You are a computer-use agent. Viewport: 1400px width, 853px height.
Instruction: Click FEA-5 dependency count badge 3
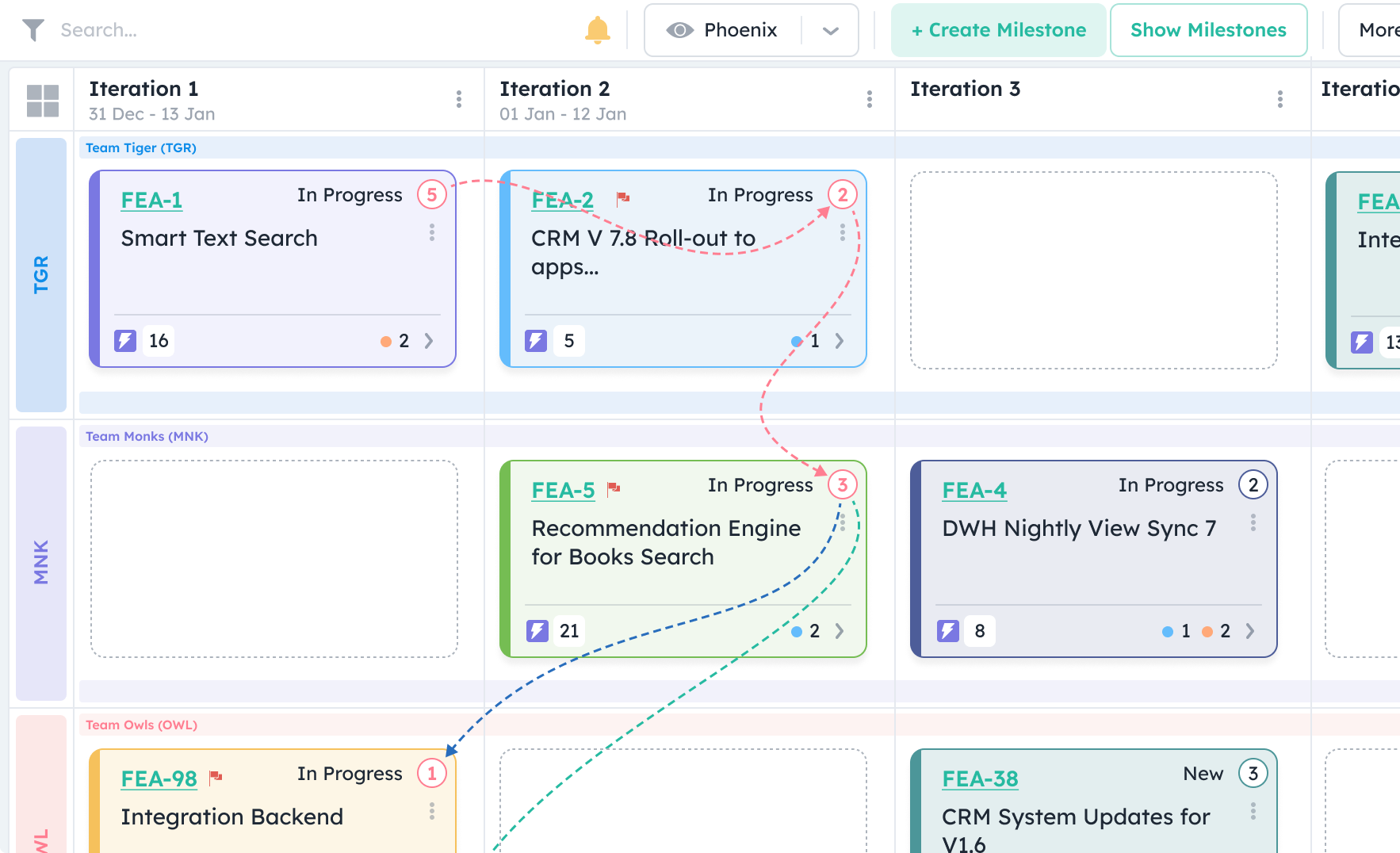843,485
